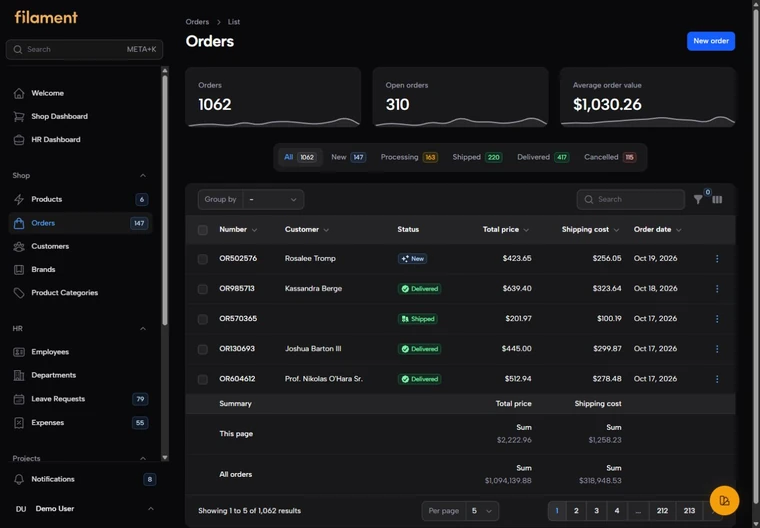
Task: Go to pagination page 3
Action: click(596, 511)
